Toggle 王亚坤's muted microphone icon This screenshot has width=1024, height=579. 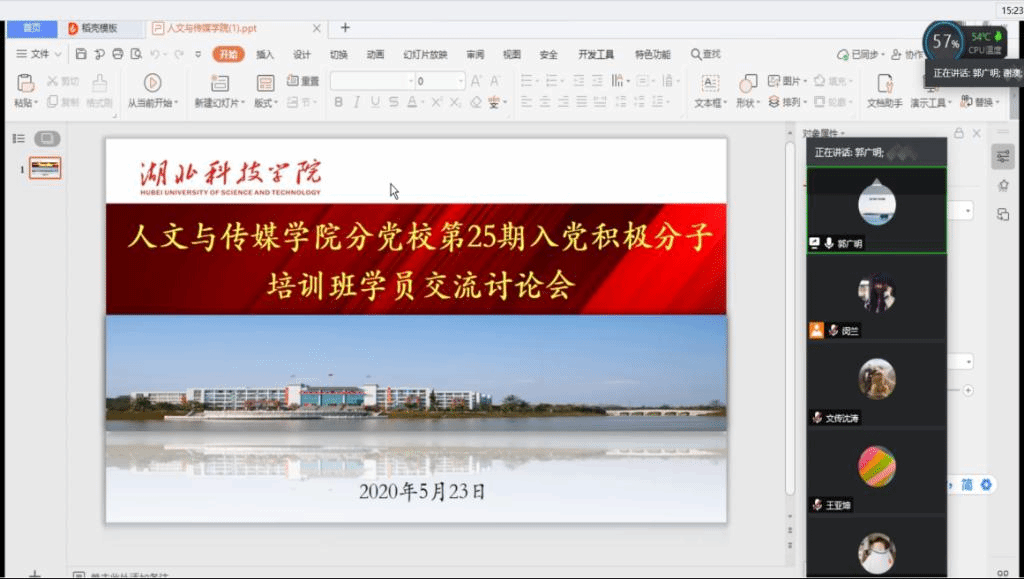(817, 505)
